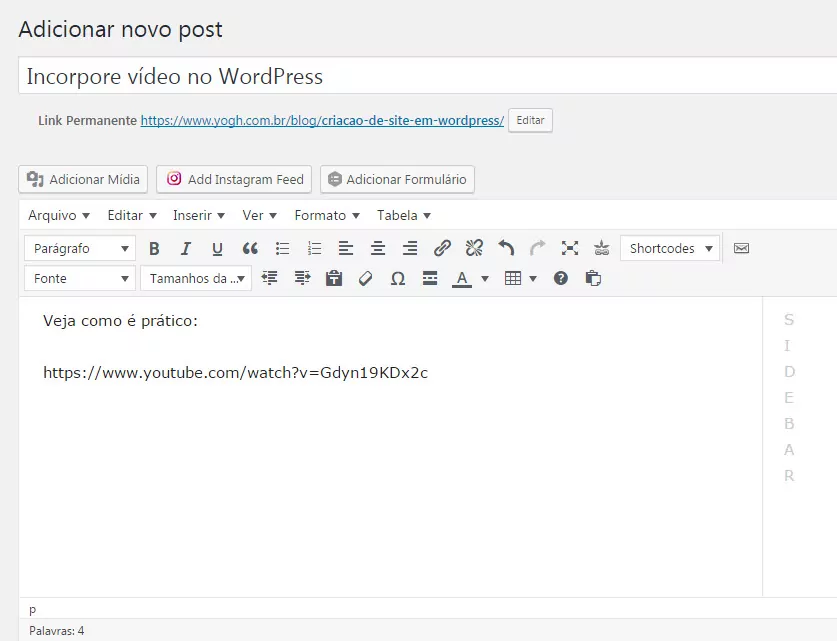
Task: Open the Inserir menu
Action: [198, 215]
